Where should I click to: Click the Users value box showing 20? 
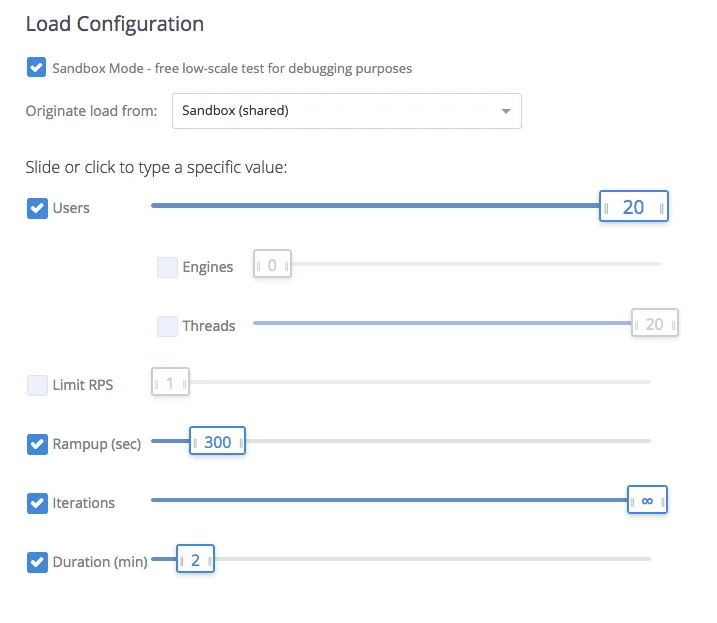click(633, 208)
